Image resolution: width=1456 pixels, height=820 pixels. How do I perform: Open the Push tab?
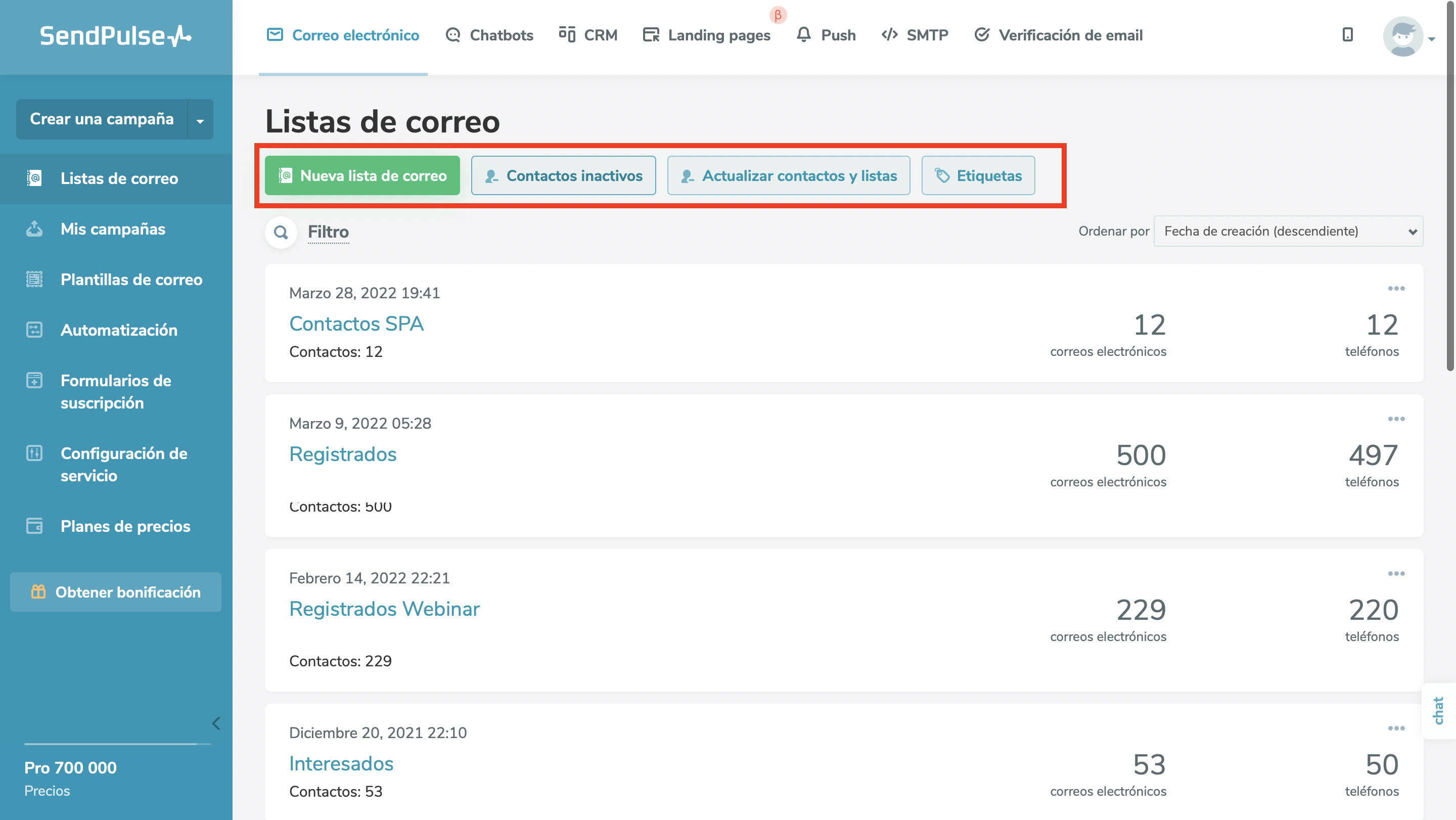pos(826,35)
